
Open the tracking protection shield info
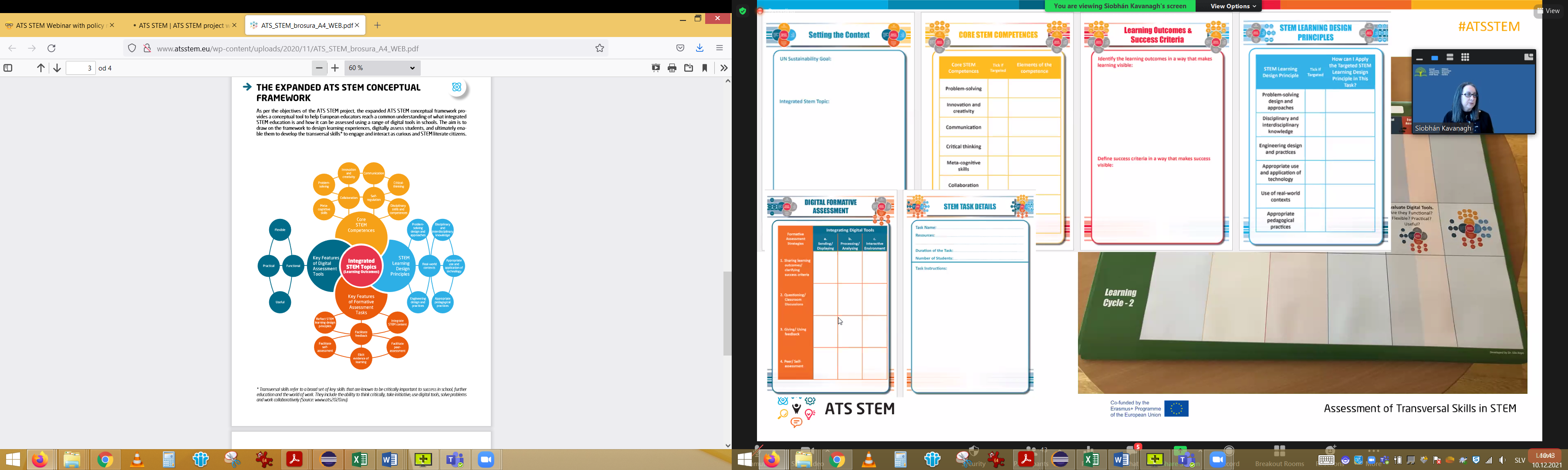[132, 49]
